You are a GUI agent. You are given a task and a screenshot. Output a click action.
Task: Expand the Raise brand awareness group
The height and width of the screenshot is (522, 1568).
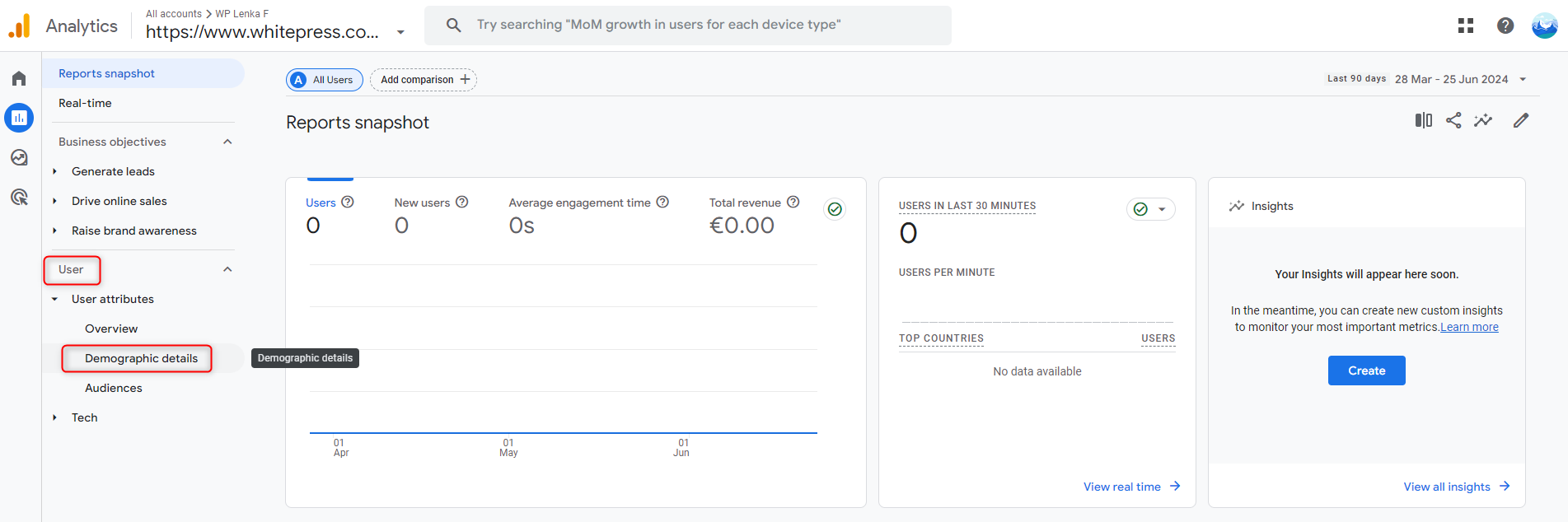coord(54,231)
